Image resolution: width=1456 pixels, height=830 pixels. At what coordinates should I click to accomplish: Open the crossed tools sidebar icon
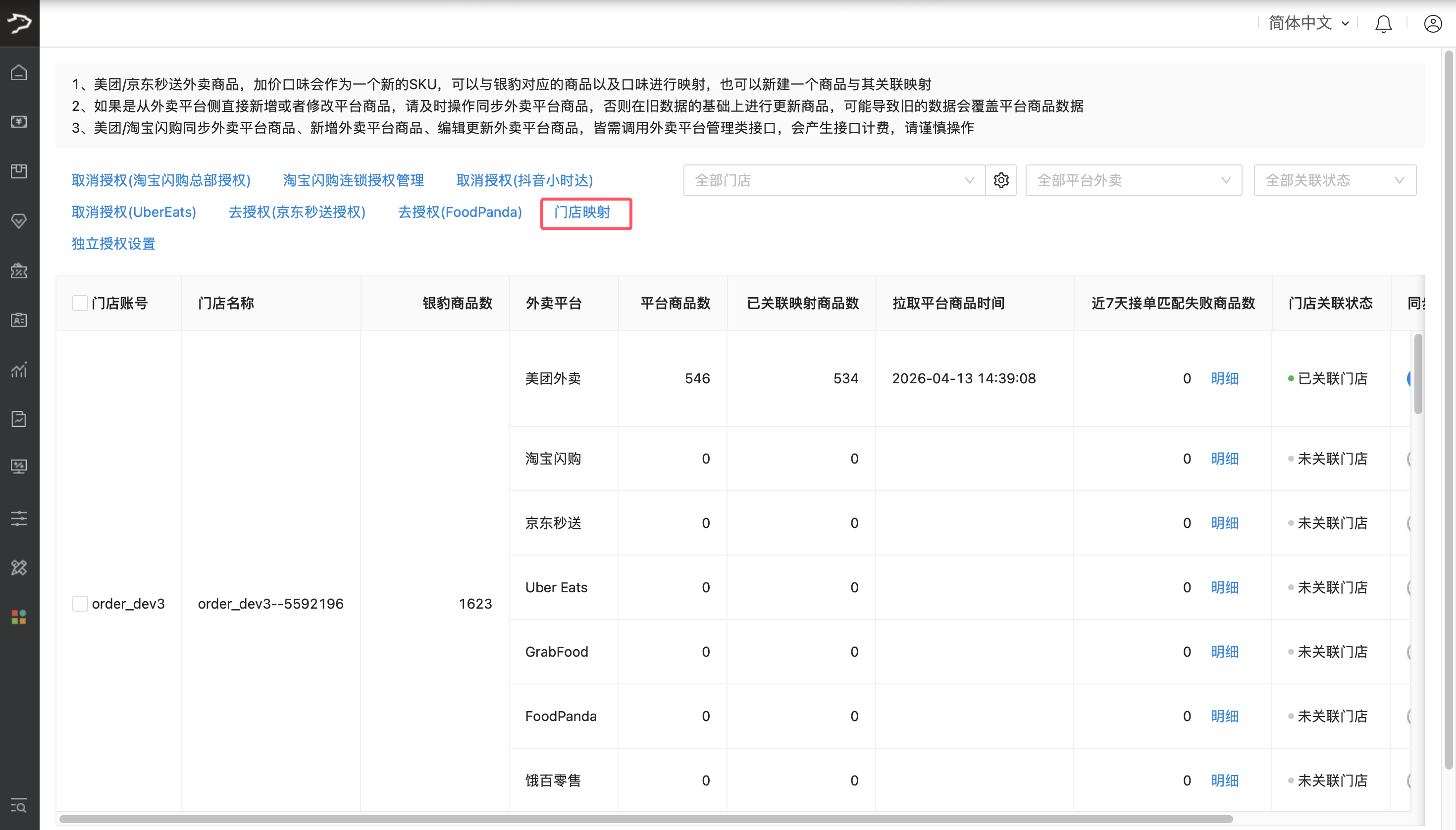[19, 567]
